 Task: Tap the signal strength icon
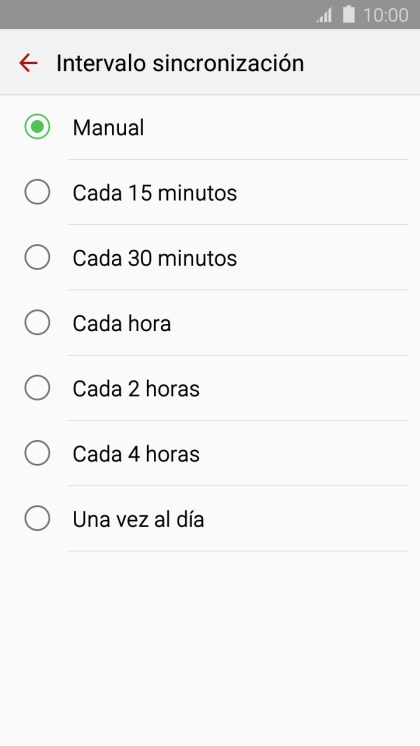324,15
